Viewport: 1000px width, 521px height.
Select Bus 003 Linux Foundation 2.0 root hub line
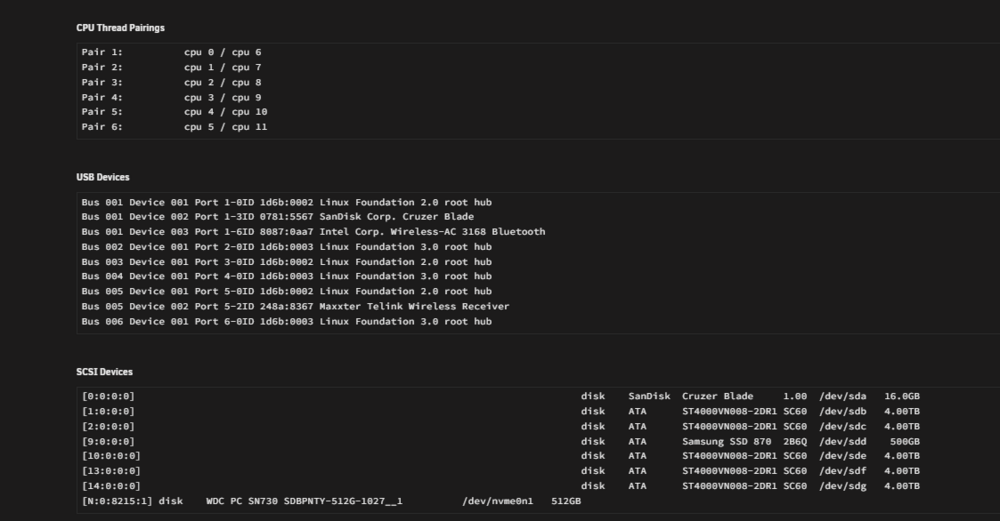click(x=286, y=262)
